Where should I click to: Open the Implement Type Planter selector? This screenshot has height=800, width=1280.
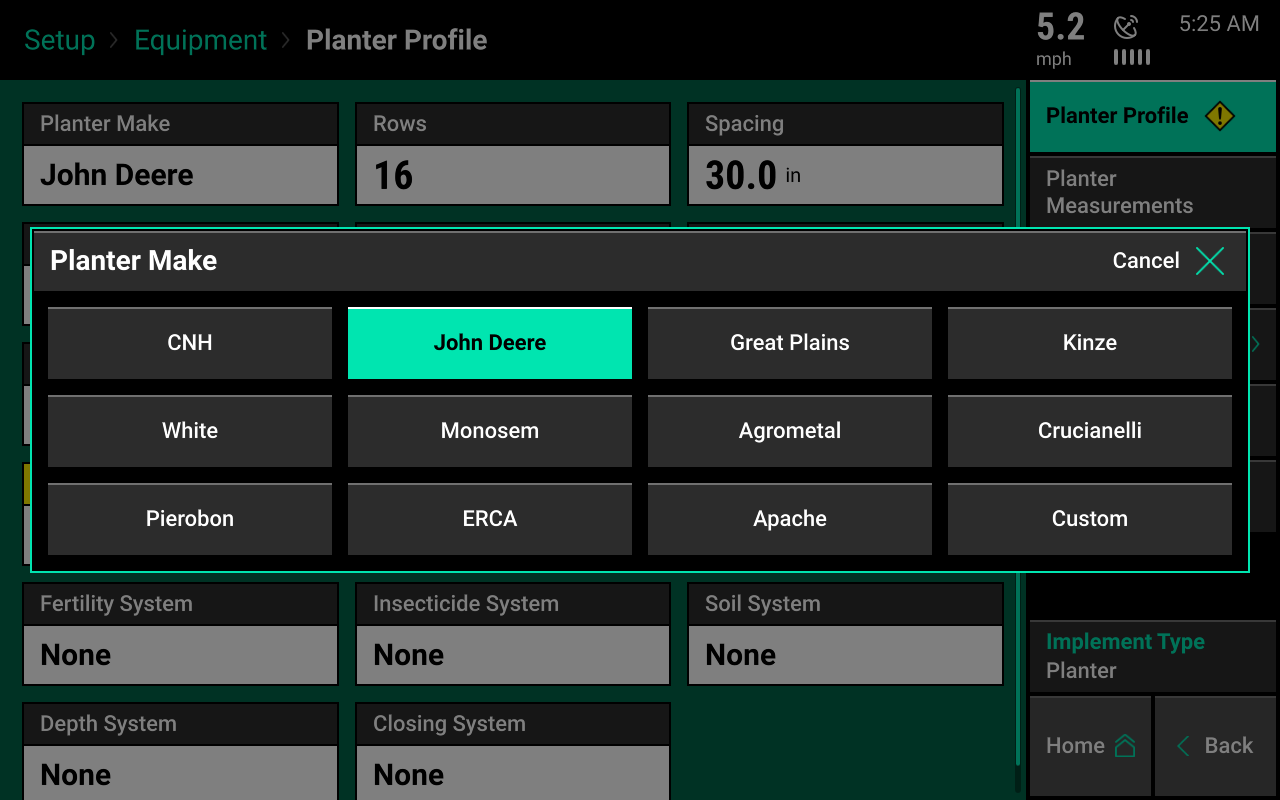pos(1153,656)
